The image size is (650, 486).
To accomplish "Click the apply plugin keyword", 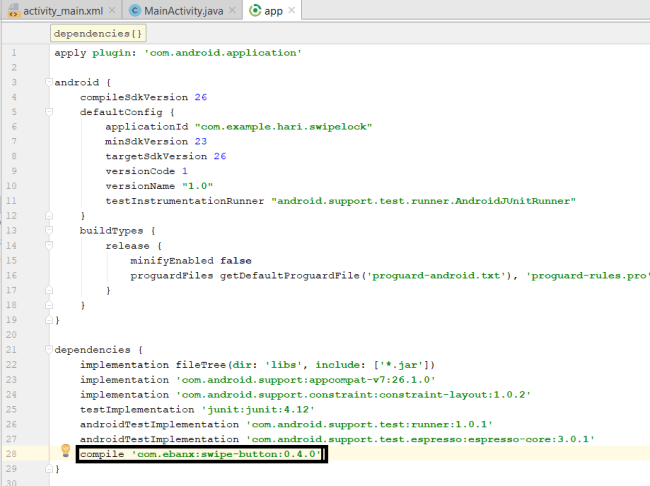I will 95,53.
